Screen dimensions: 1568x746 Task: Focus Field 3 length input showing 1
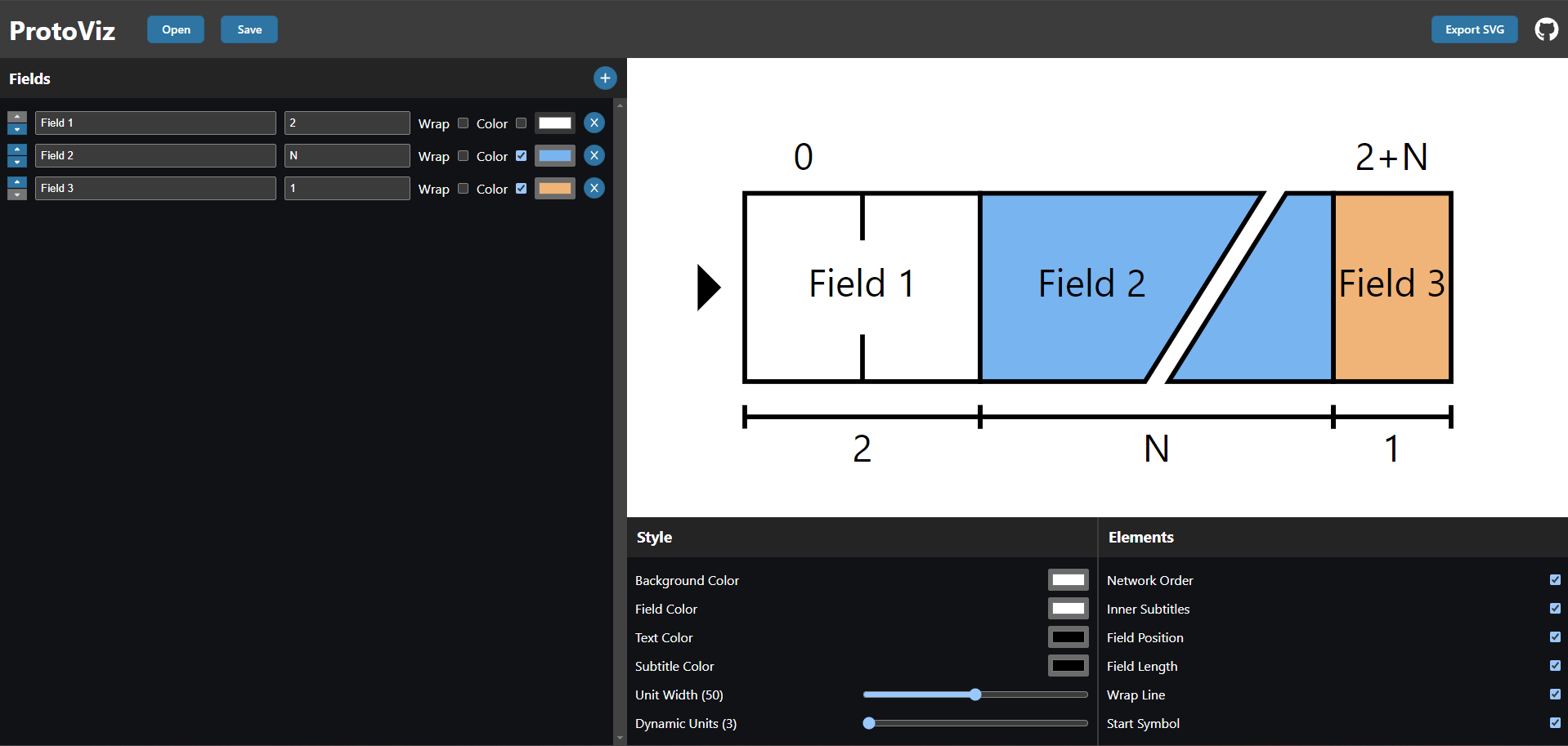pos(347,188)
